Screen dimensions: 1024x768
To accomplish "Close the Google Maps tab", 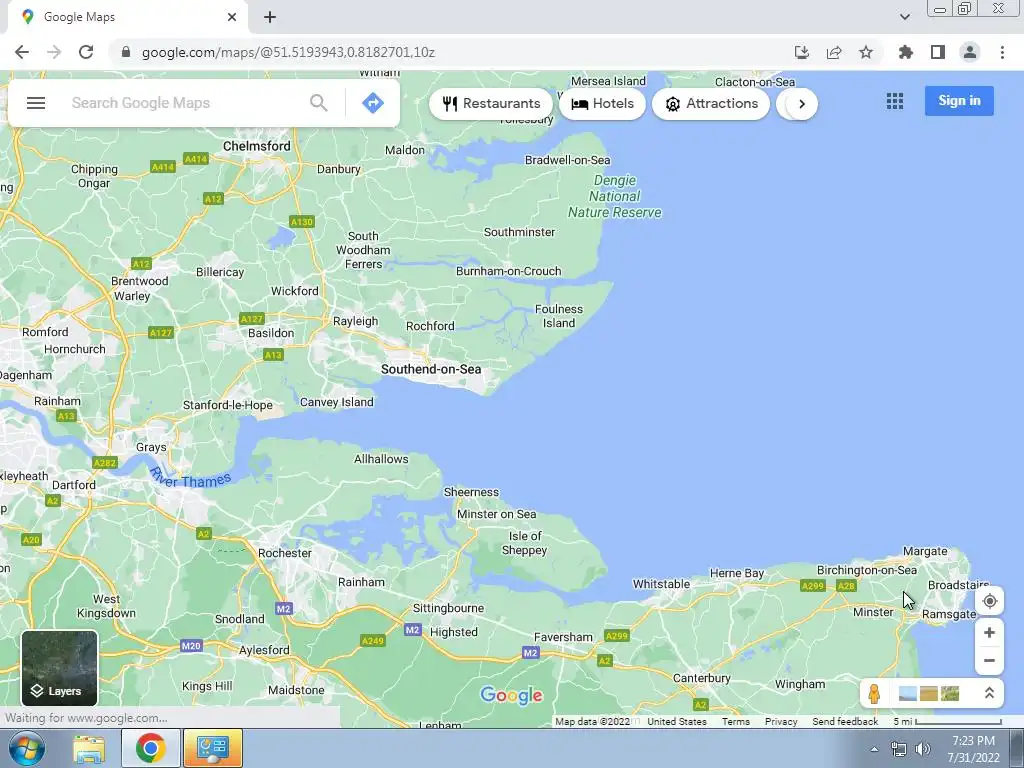I will 232,17.
